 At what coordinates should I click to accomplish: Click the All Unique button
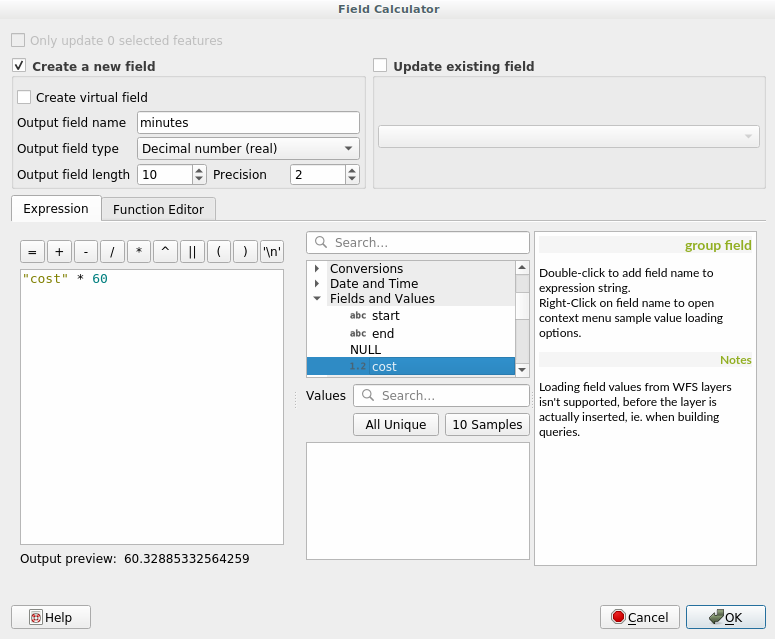pyautogui.click(x=395, y=424)
